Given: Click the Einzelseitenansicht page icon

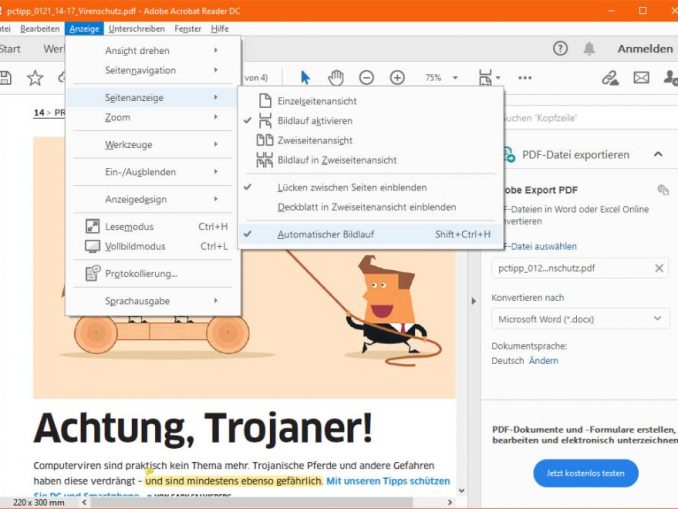Looking at the screenshot, I should [x=265, y=101].
